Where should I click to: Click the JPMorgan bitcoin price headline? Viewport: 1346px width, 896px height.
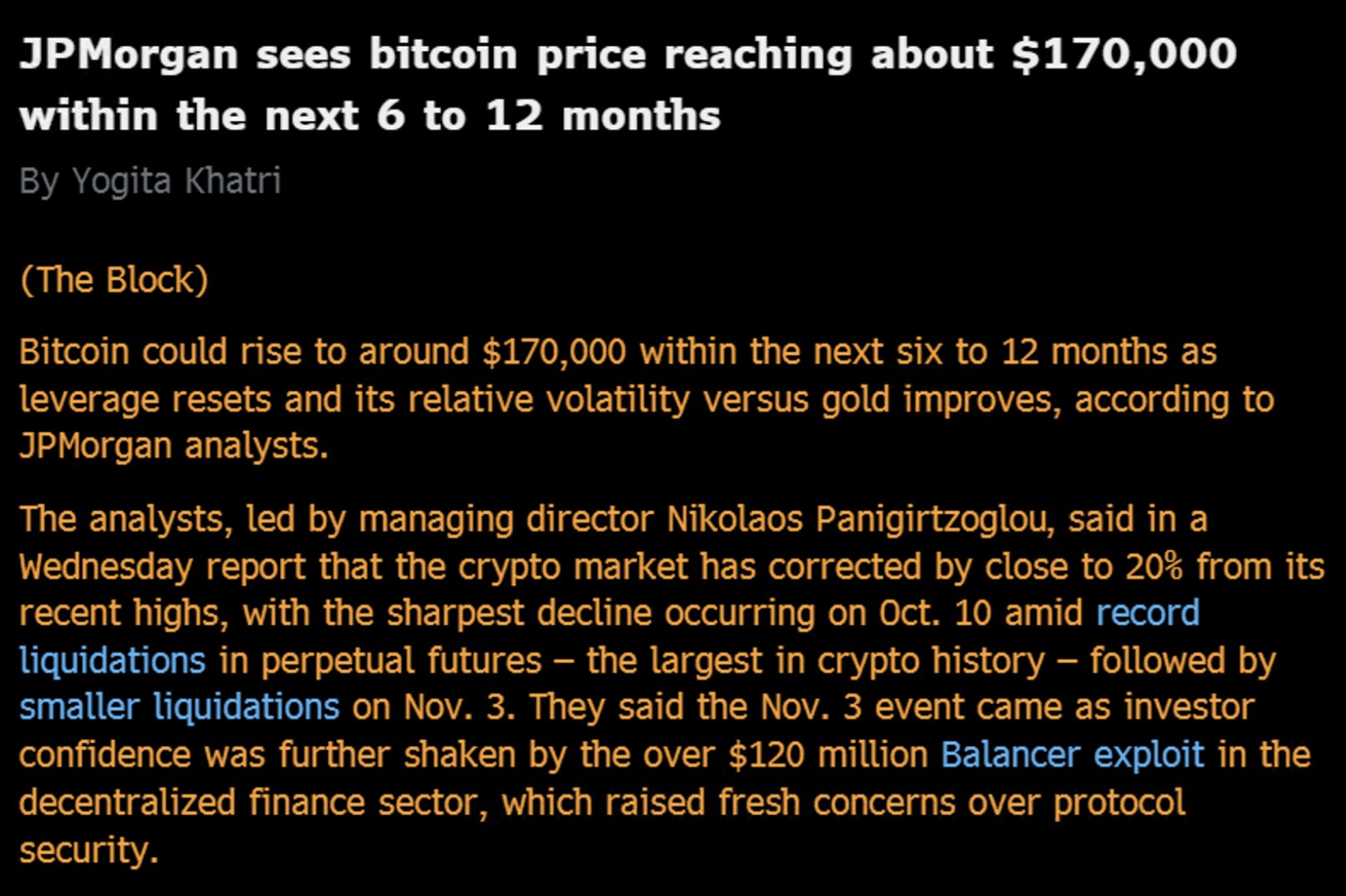point(627,84)
